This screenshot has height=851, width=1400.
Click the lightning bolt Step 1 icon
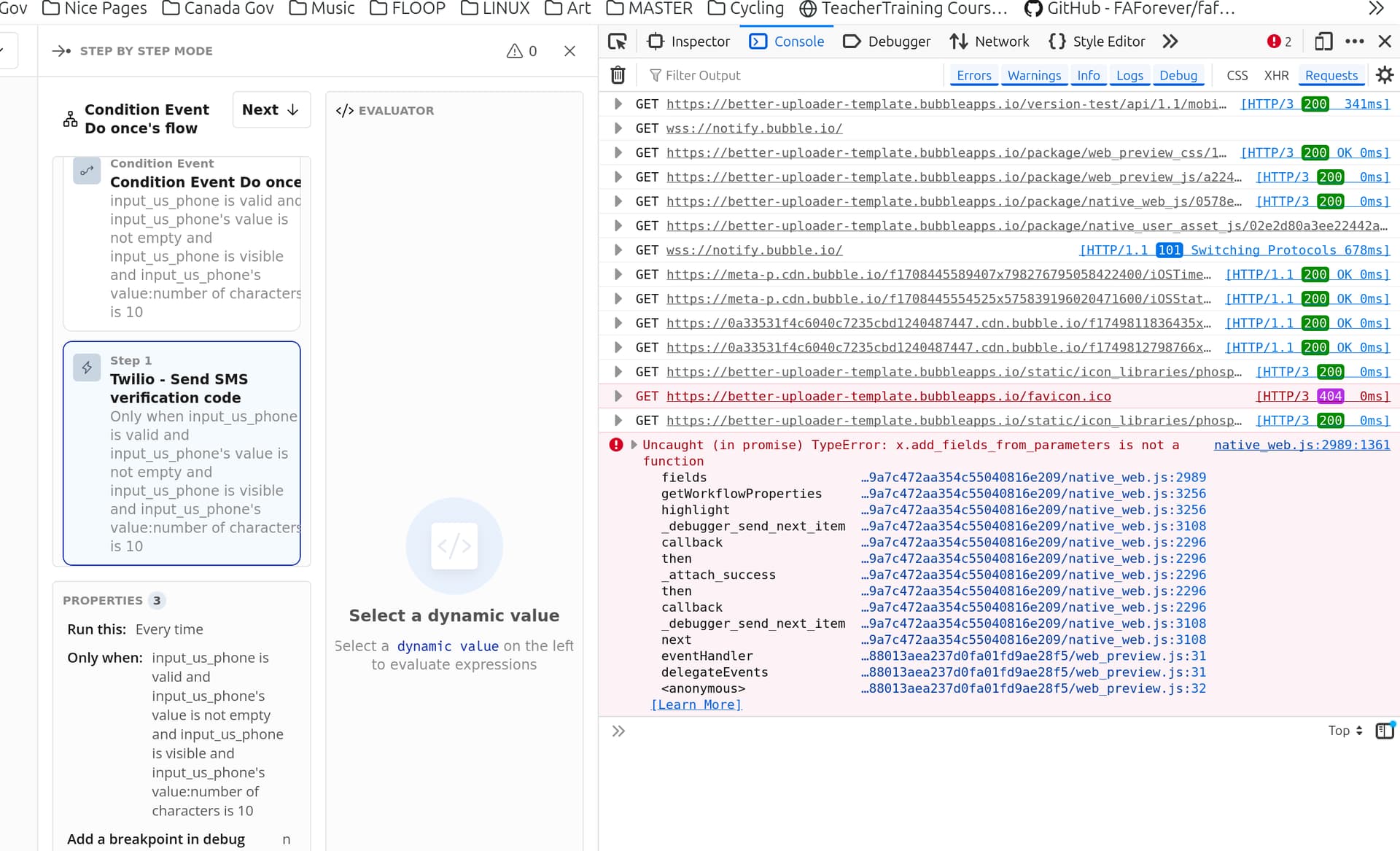87,368
